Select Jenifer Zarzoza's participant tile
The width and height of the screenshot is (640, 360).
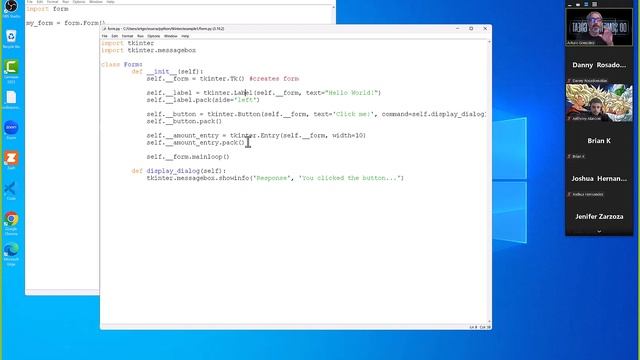pos(599,216)
